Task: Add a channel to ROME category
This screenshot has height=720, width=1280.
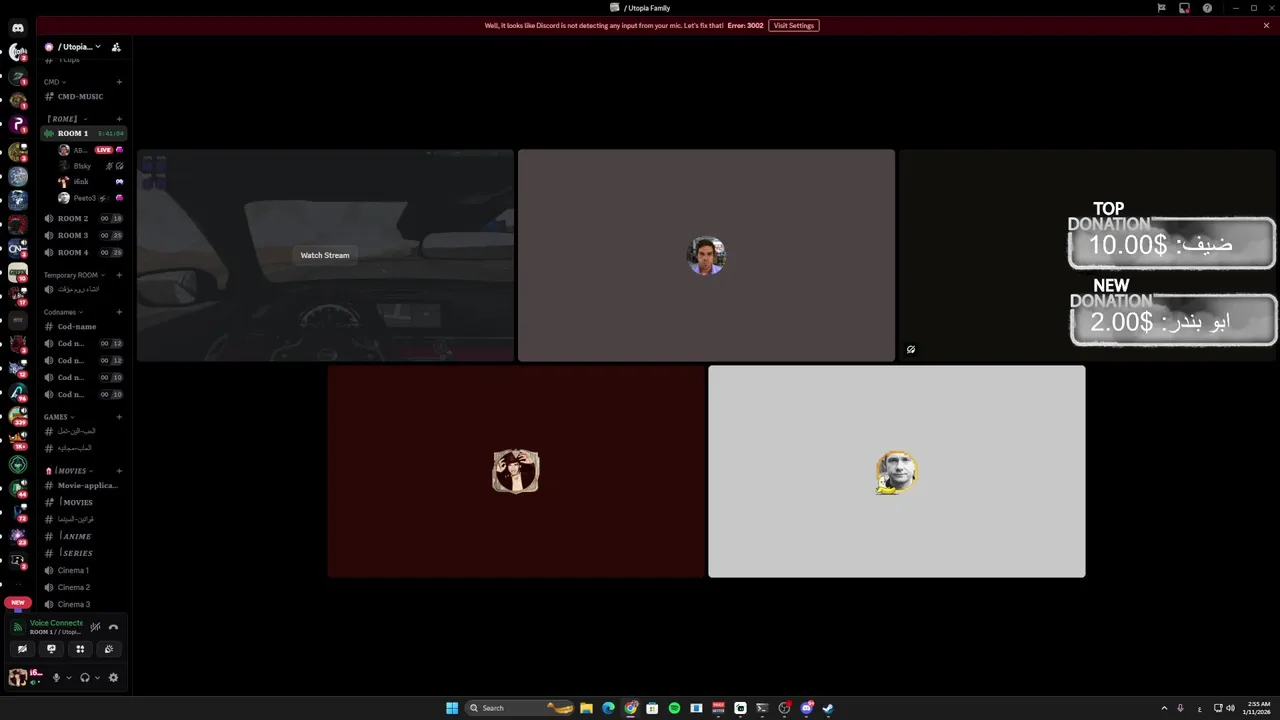Action: 119,119
